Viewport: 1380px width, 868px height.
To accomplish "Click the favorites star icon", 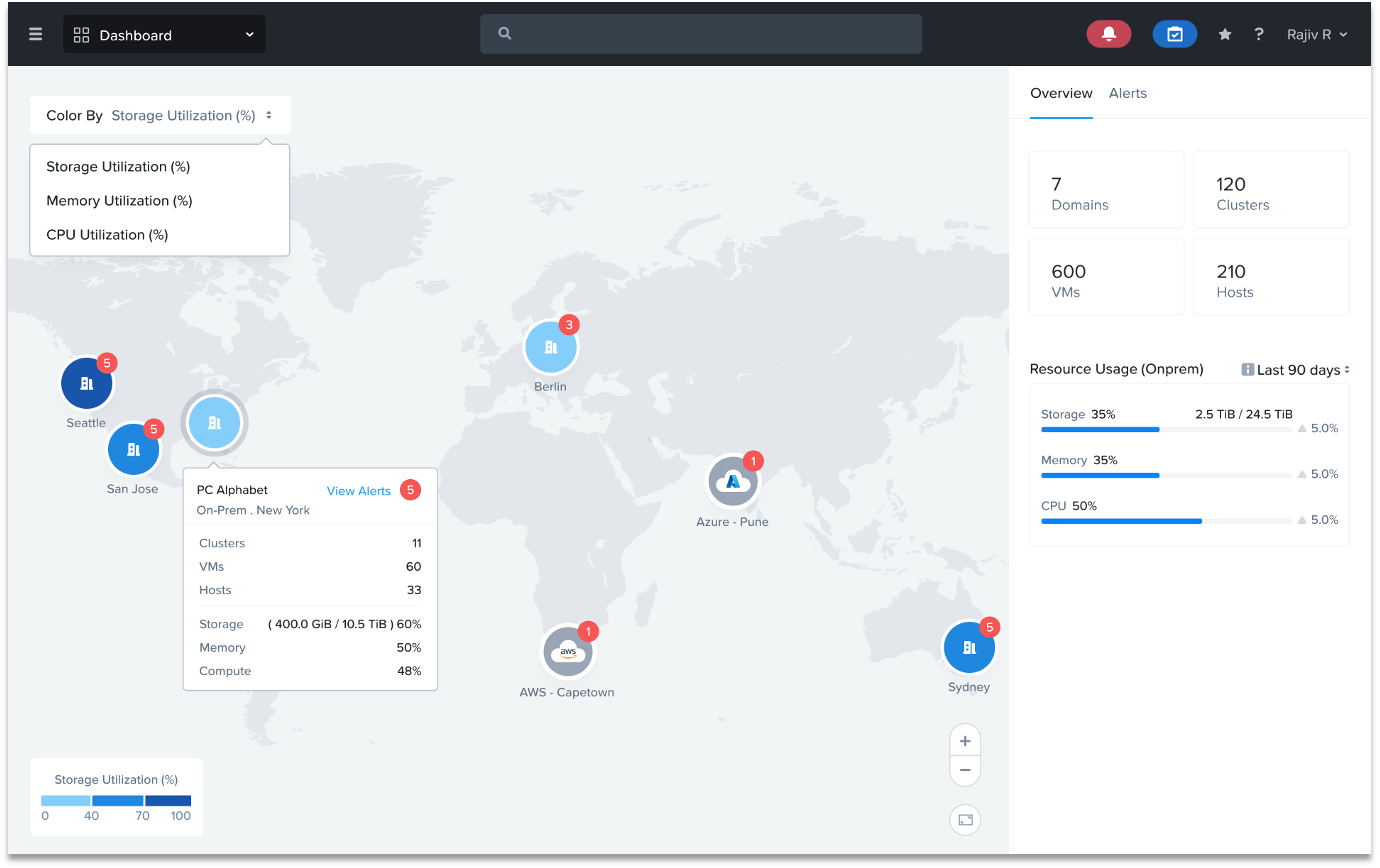I will pyautogui.click(x=1224, y=34).
